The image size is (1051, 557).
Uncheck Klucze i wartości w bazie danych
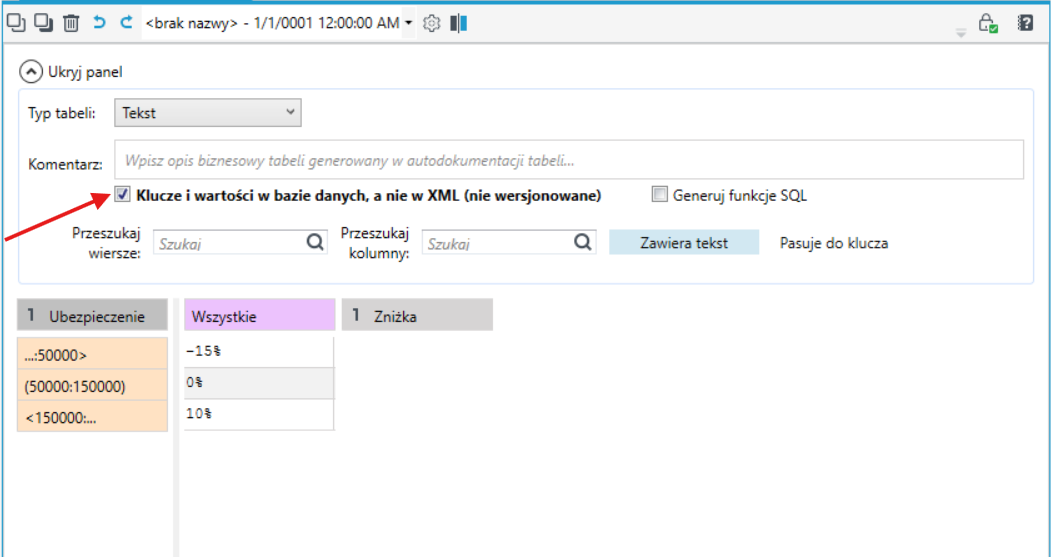(122, 195)
